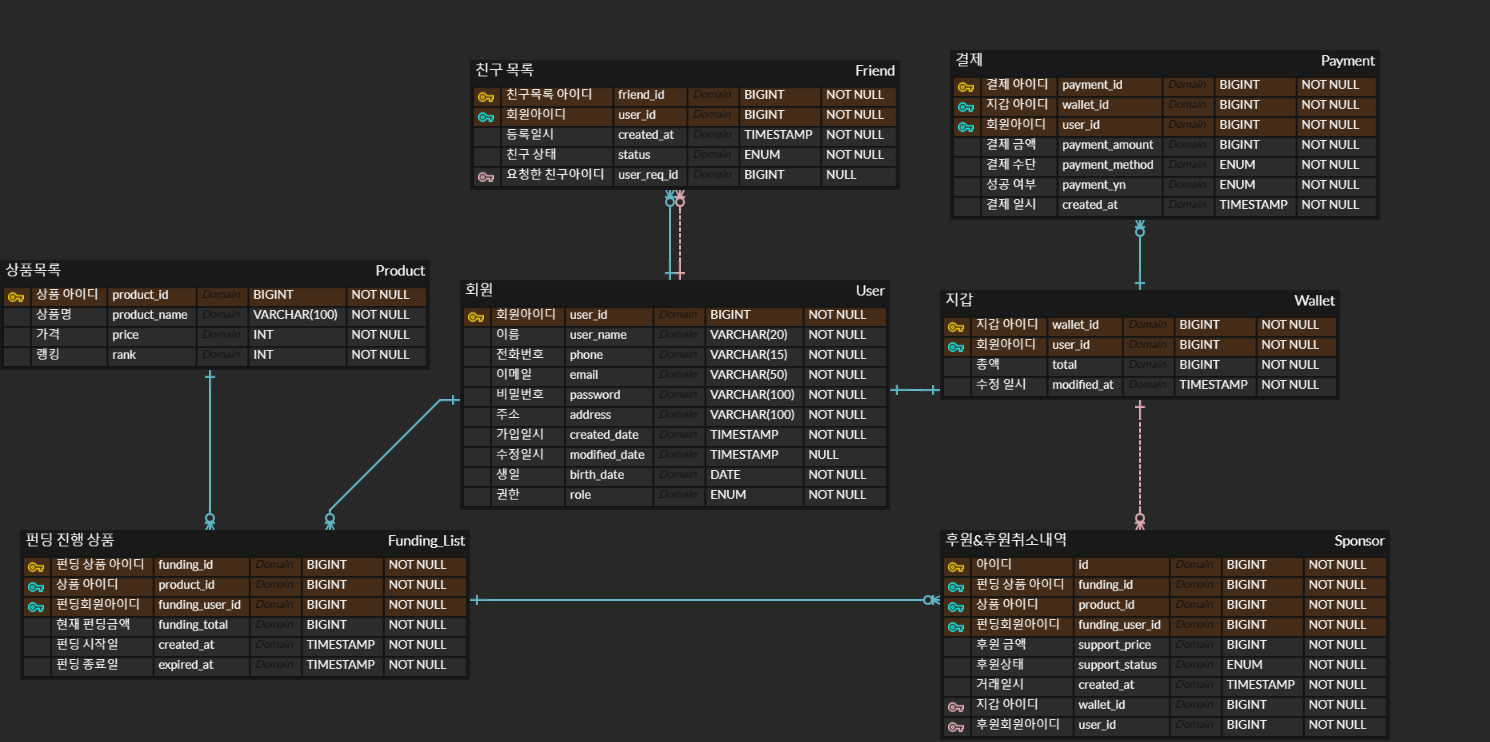
Task: Click the yellow key icon beside Funding_List funding_id
Action: click(x=36, y=566)
